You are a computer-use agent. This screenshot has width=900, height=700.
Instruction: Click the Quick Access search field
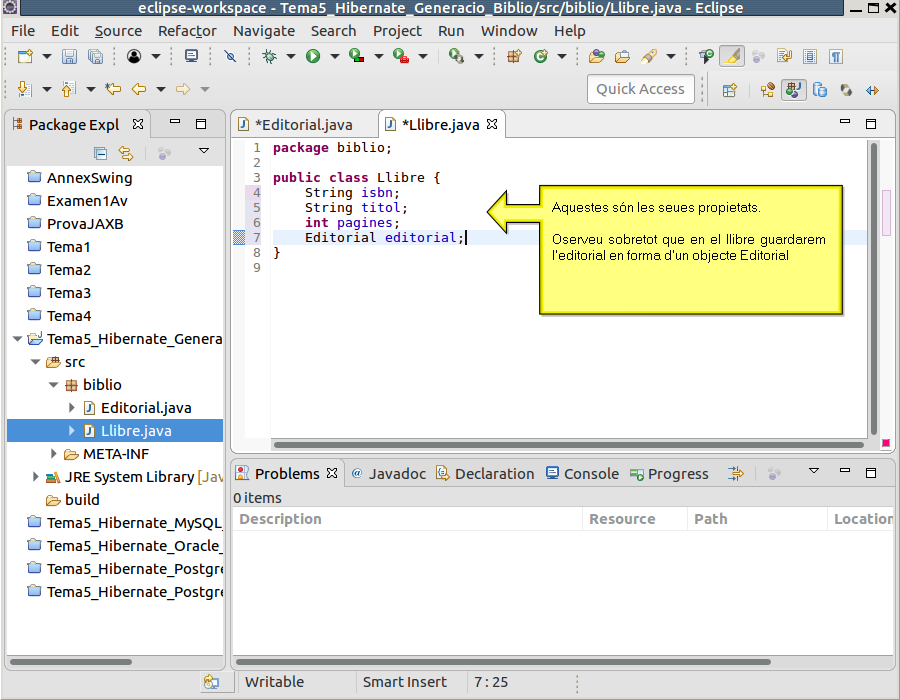click(640, 89)
